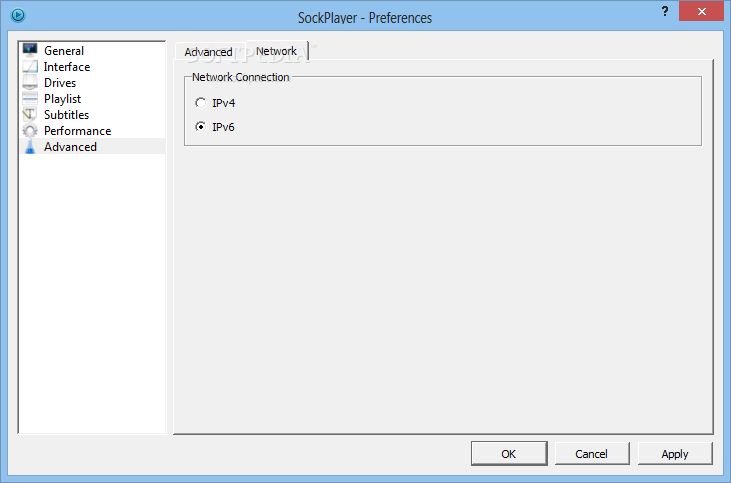The height and width of the screenshot is (483, 731).
Task: Open the Performance preferences category
Action: (92, 131)
